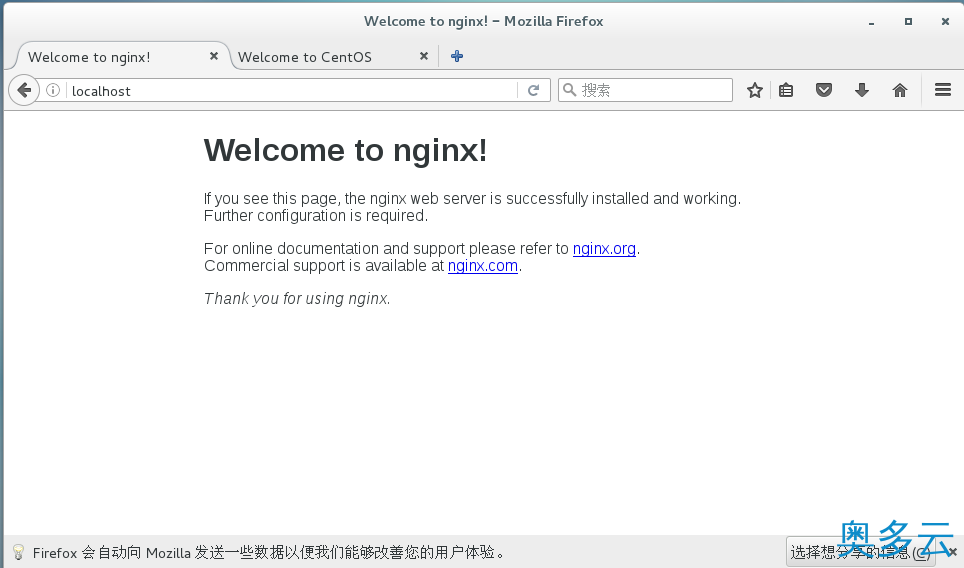Click the 'Further configuration is required.' line
964x568 pixels.
tap(316, 216)
